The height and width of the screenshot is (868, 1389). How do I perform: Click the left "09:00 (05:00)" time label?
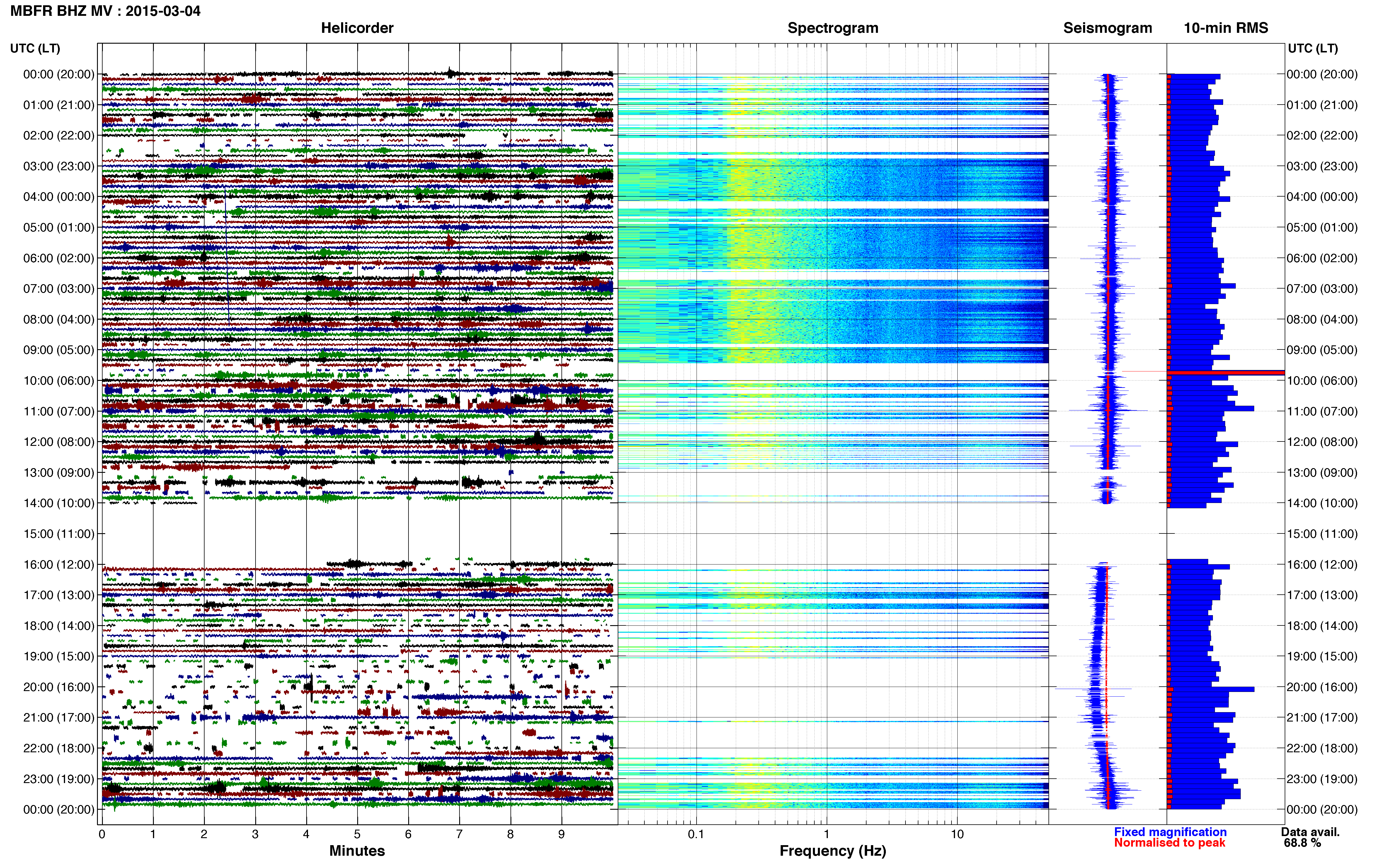pyautogui.click(x=59, y=350)
